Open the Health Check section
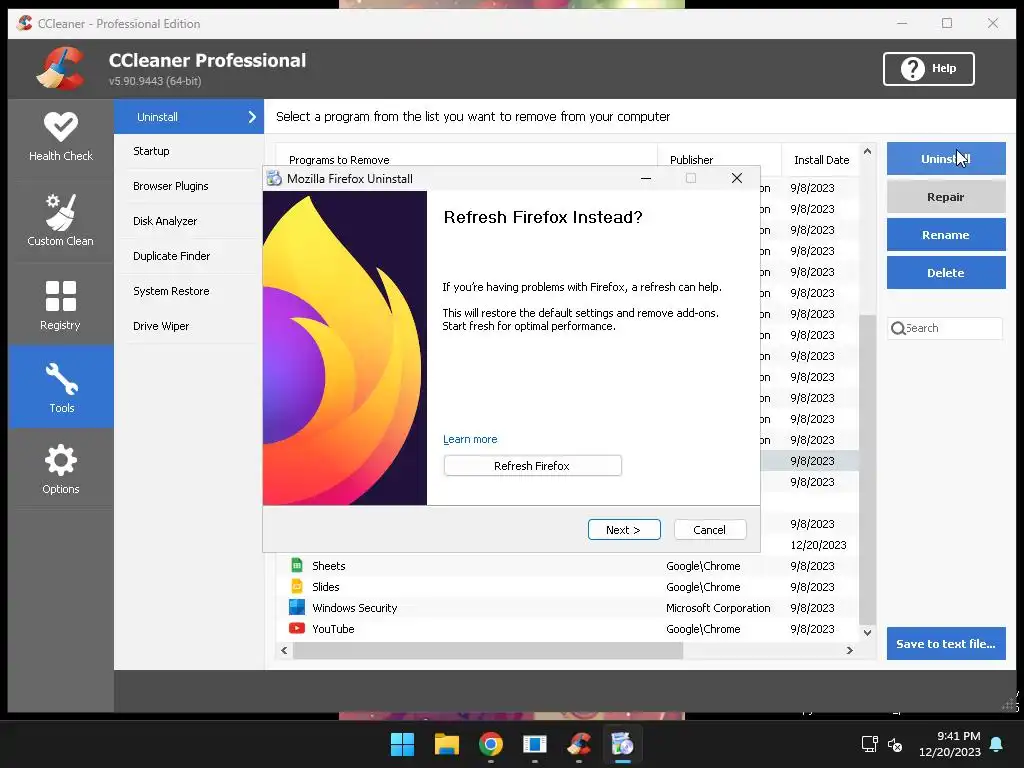Screen dimensions: 1024x768 coord(61,136)
